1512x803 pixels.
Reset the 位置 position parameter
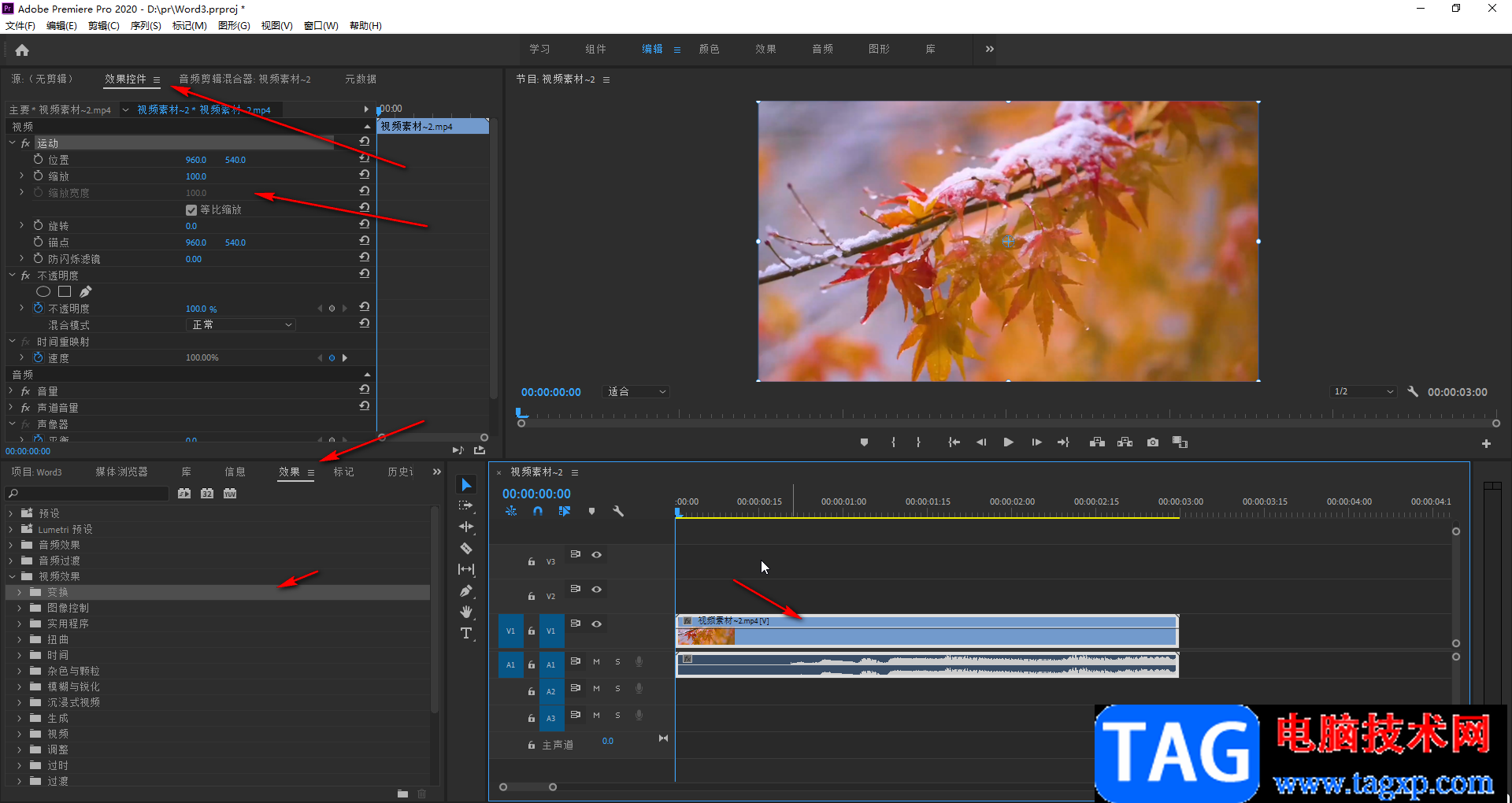pyautogui.click(x=365, y=159)
